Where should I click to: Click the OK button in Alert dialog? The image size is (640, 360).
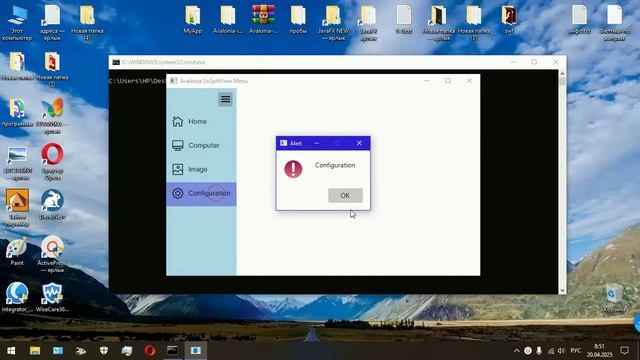tap(345, 196)
